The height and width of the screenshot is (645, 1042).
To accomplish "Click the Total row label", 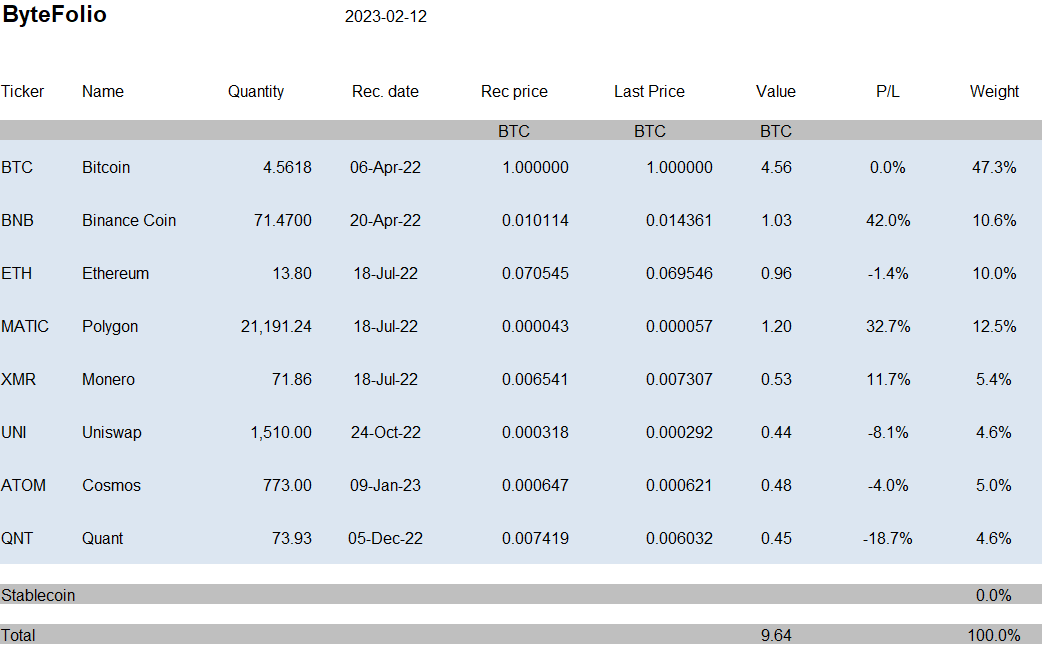I will coord(18,636).
